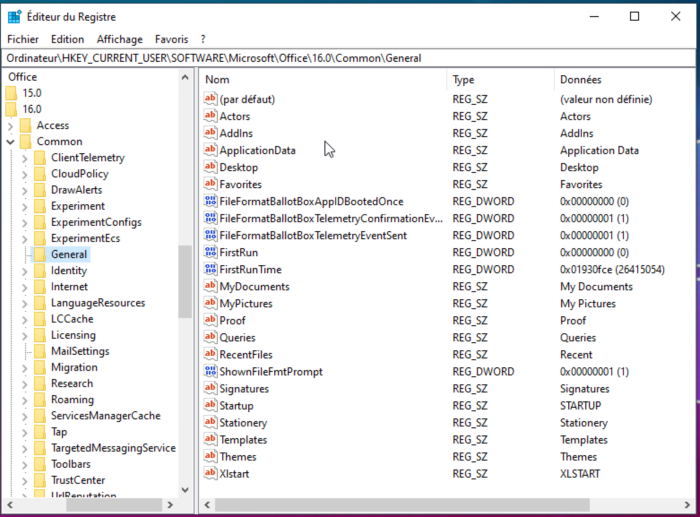Screen dimensions: 700x517
Task: Click the string icon of the Proof value
Action: pos(210,320)
